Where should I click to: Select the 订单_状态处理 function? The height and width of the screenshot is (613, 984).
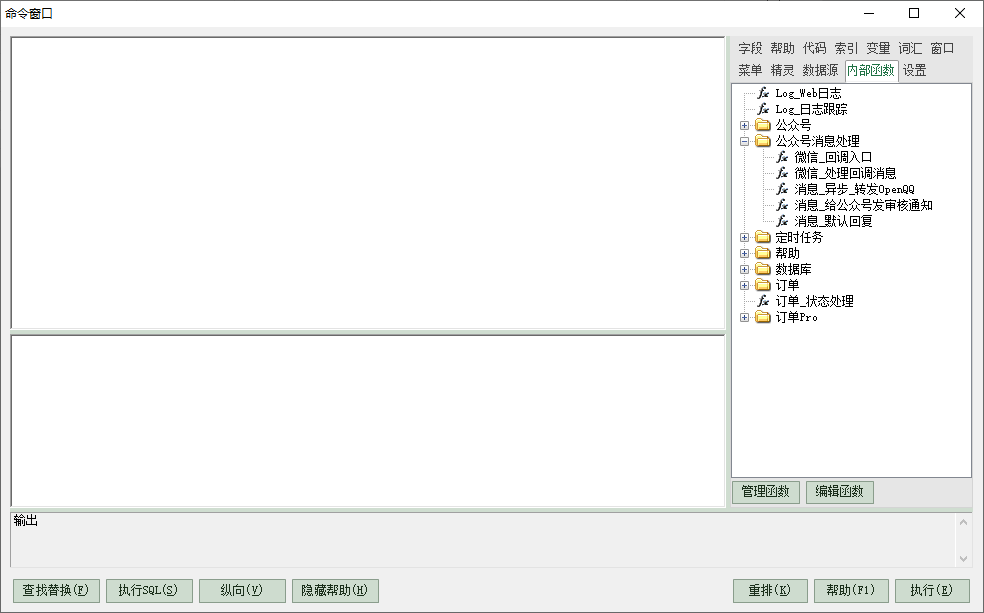[815, 301]
